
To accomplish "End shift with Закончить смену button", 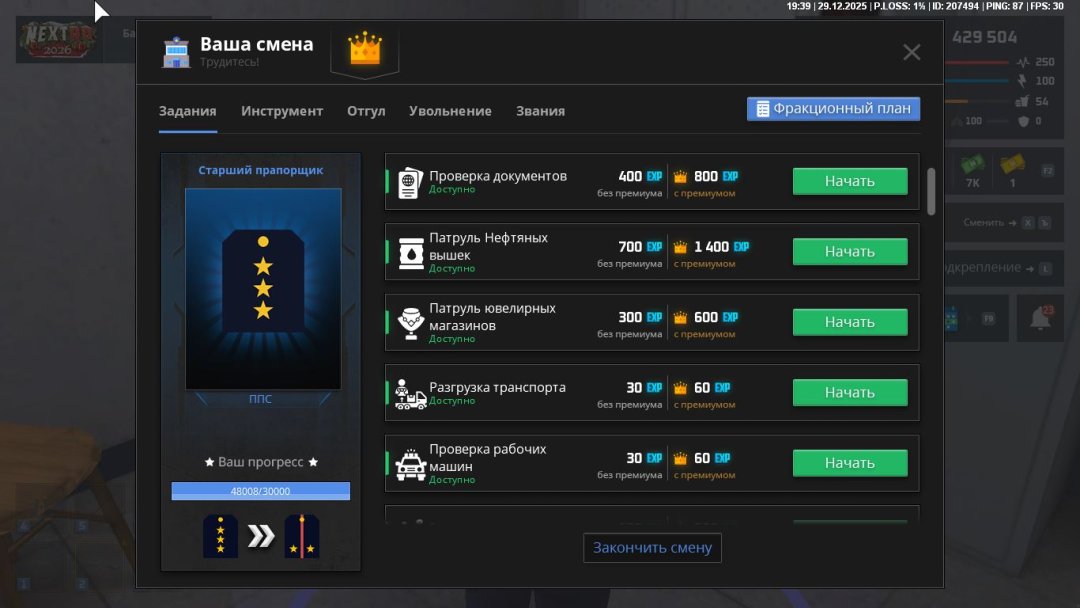I will [x=652, y=547].
